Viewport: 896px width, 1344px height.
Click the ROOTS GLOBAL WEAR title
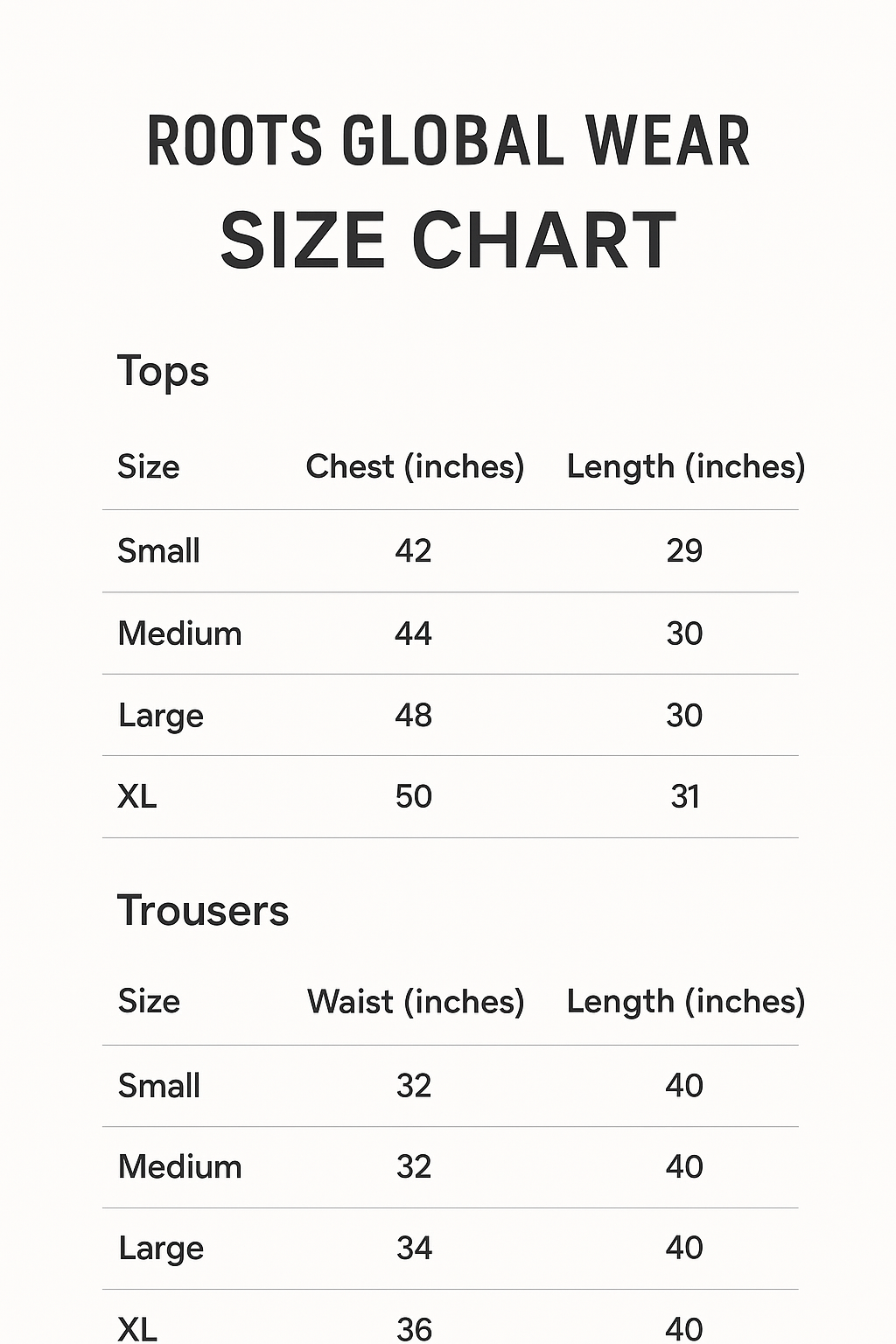[x=448, y=140]
